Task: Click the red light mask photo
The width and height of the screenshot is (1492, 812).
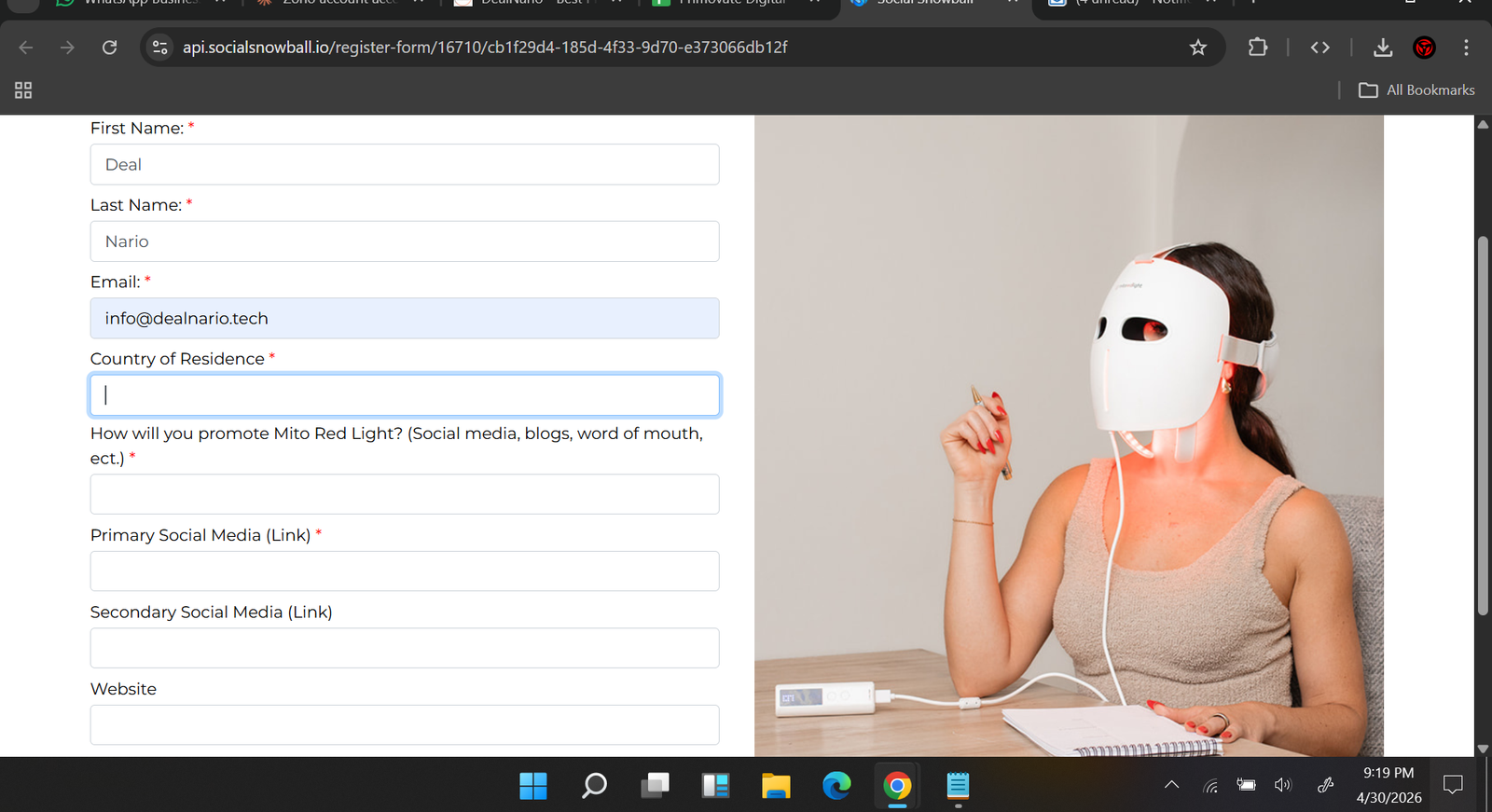Action: (1069, 435)
